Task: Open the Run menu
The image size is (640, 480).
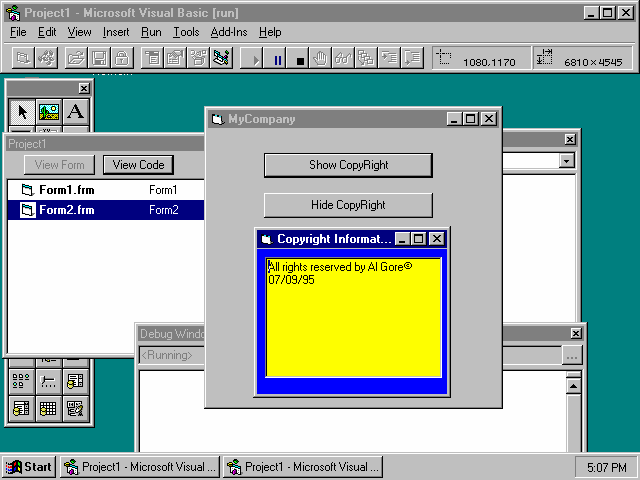Action: click(151, 32)
